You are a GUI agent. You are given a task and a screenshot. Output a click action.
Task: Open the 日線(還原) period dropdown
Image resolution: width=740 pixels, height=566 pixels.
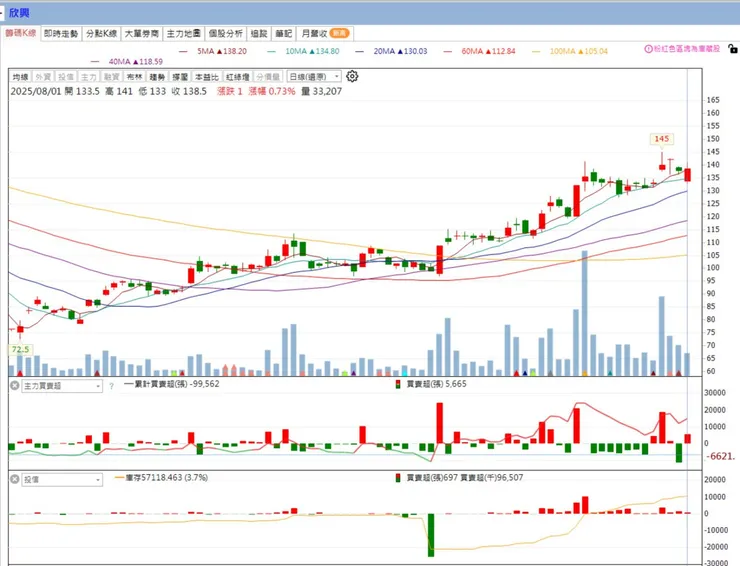coord(314,76)
